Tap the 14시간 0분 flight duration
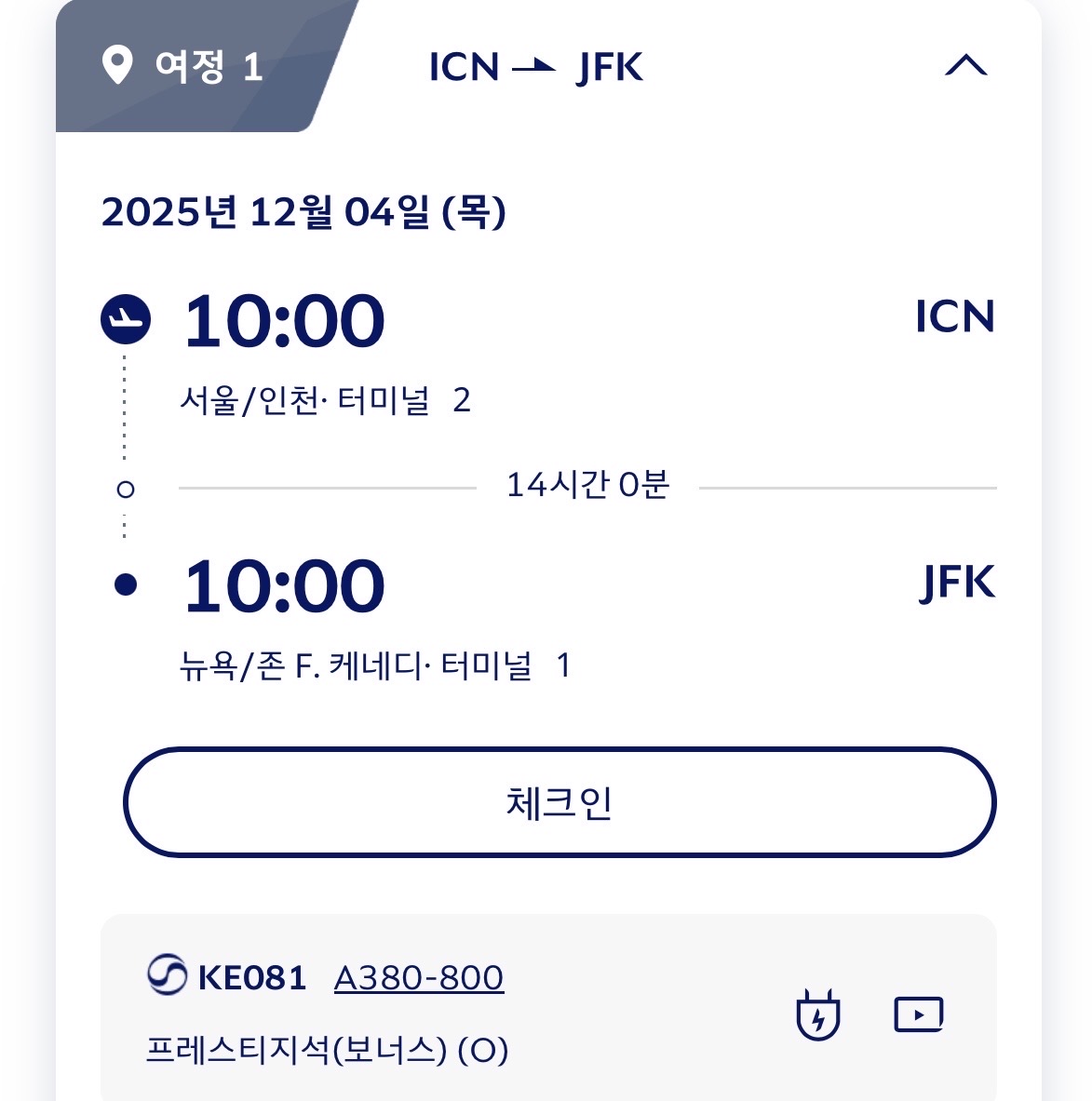 tap(587, 485)
